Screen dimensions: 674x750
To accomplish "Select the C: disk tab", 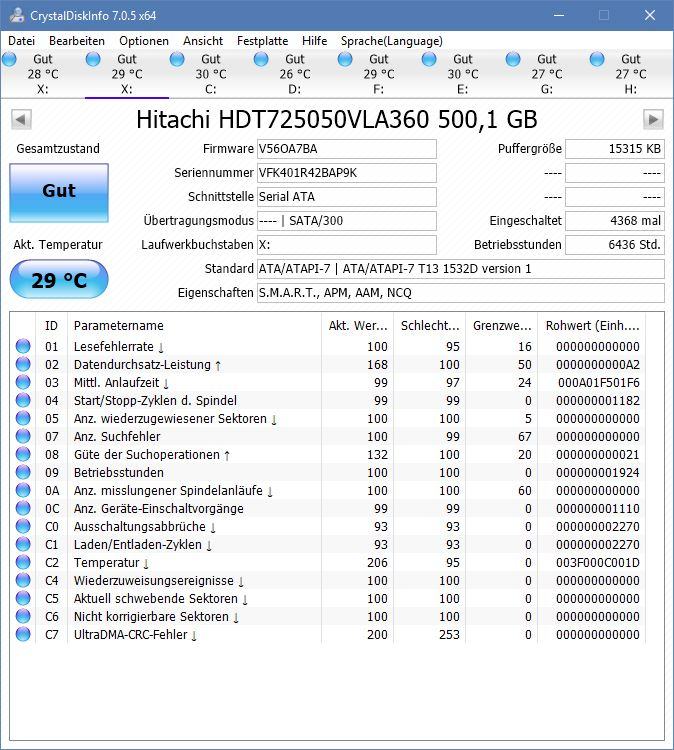I will click(210, 74).
